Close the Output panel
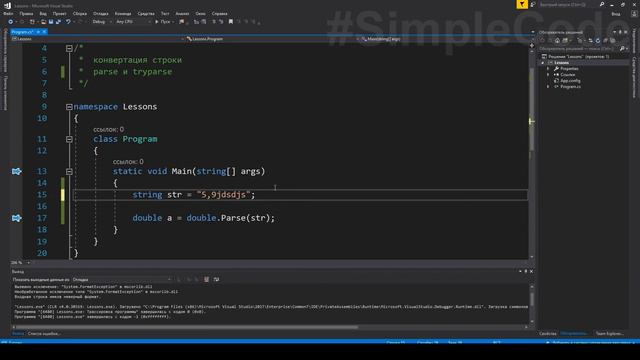640x360 pixels. (531, 271)
